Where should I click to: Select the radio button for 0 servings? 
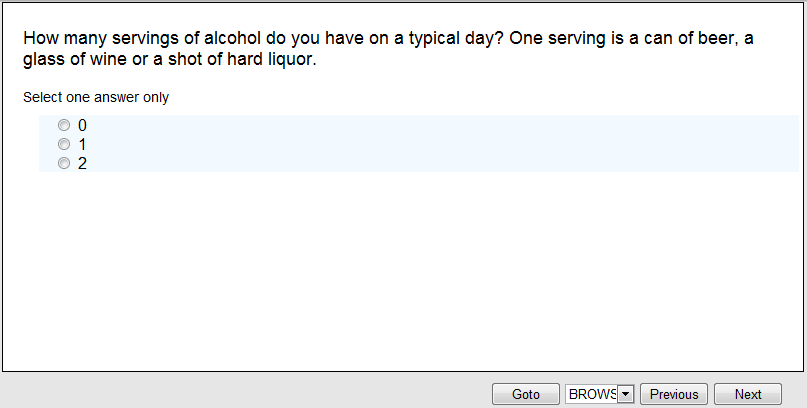64,126
